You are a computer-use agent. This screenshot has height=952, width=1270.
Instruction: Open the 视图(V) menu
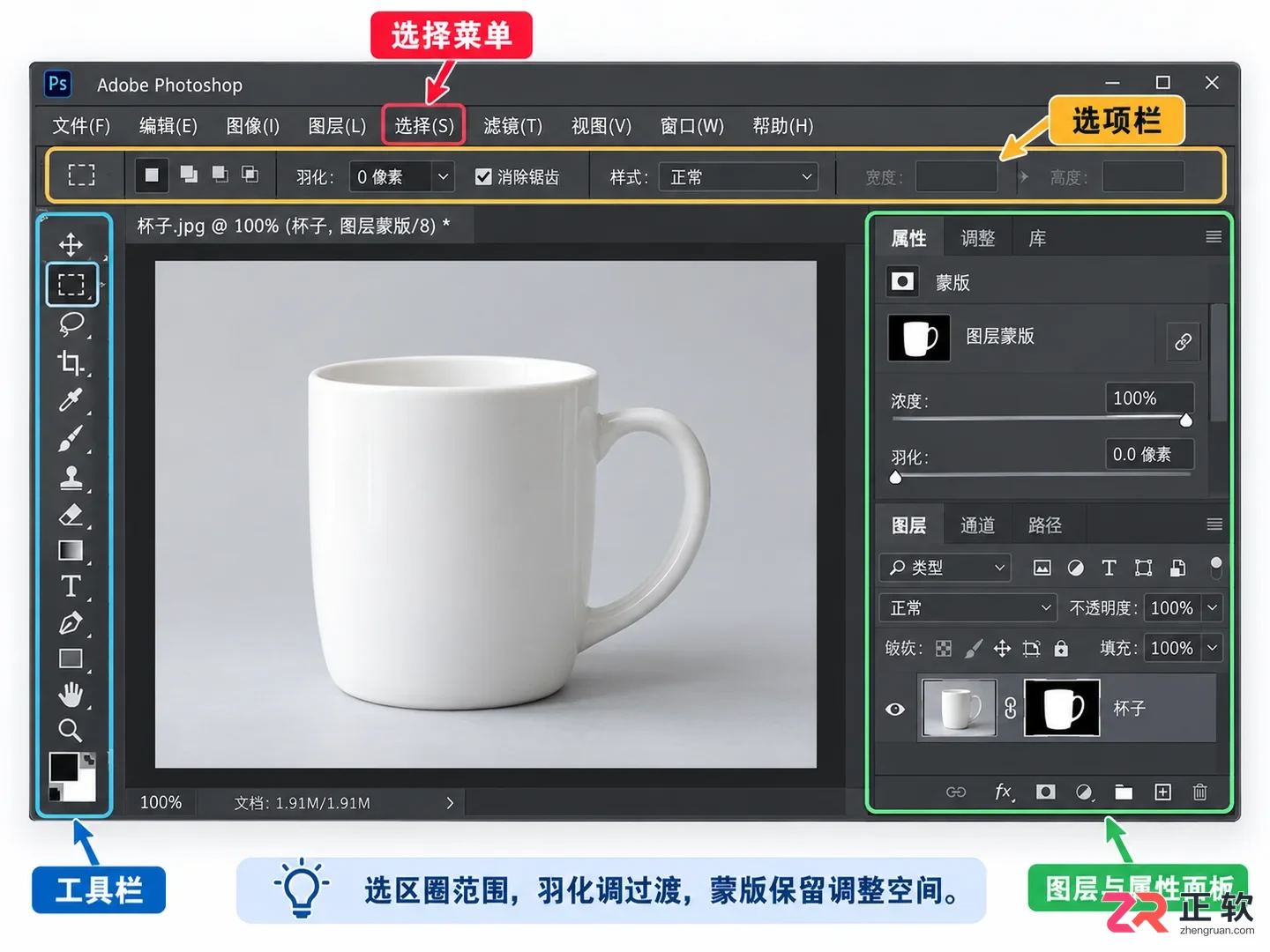tap(601, 126)
